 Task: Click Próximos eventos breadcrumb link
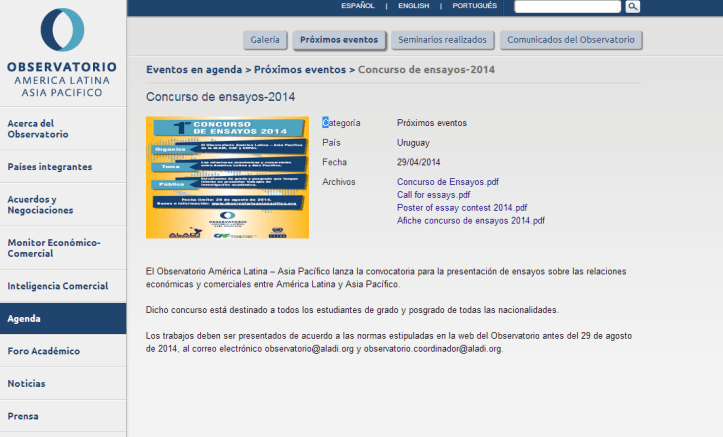(300, 70)
